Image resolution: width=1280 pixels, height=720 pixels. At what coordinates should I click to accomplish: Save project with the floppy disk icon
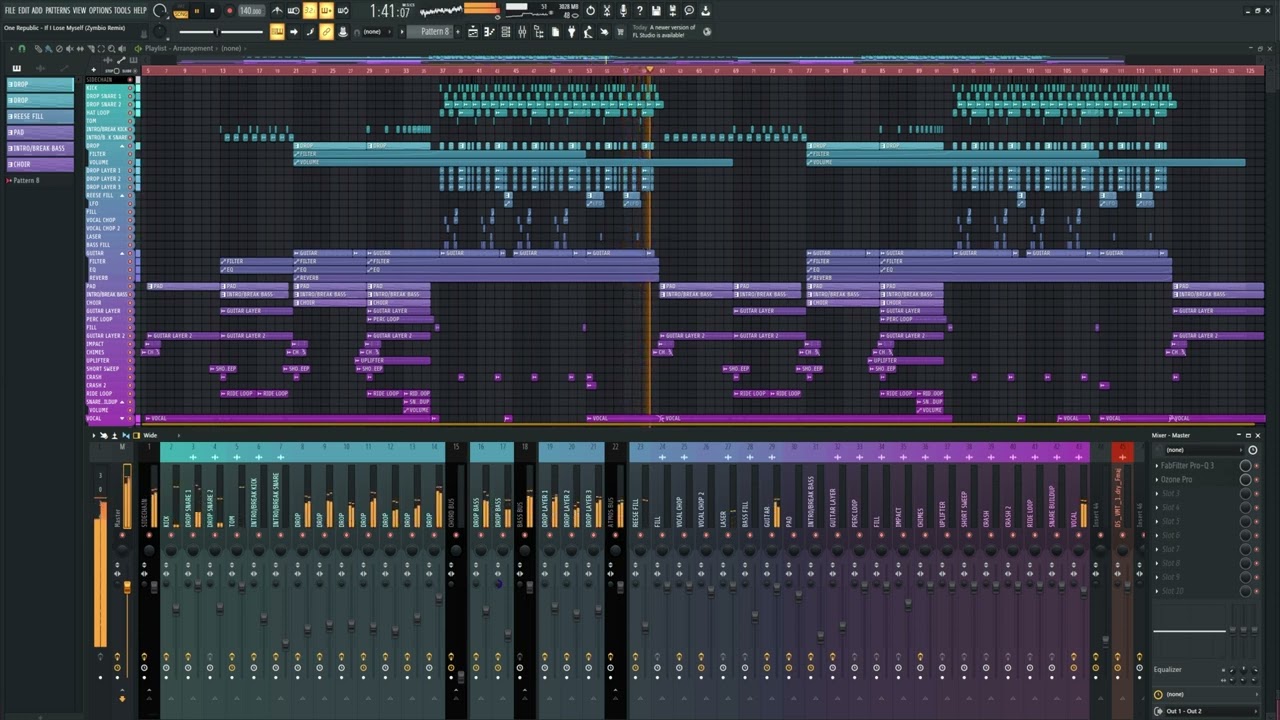point(656,11)
